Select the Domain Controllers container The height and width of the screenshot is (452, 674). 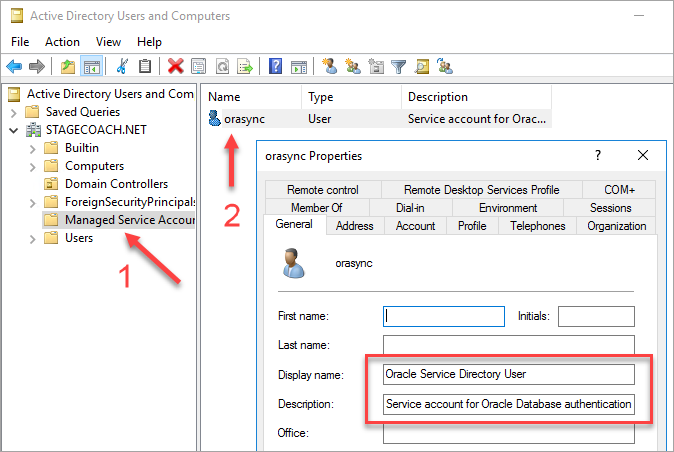pyautogui.click(x=116, y=184)
